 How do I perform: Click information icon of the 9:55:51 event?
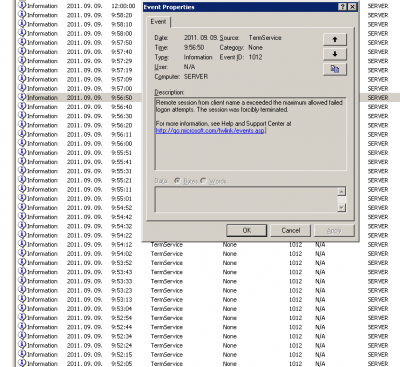22,152
